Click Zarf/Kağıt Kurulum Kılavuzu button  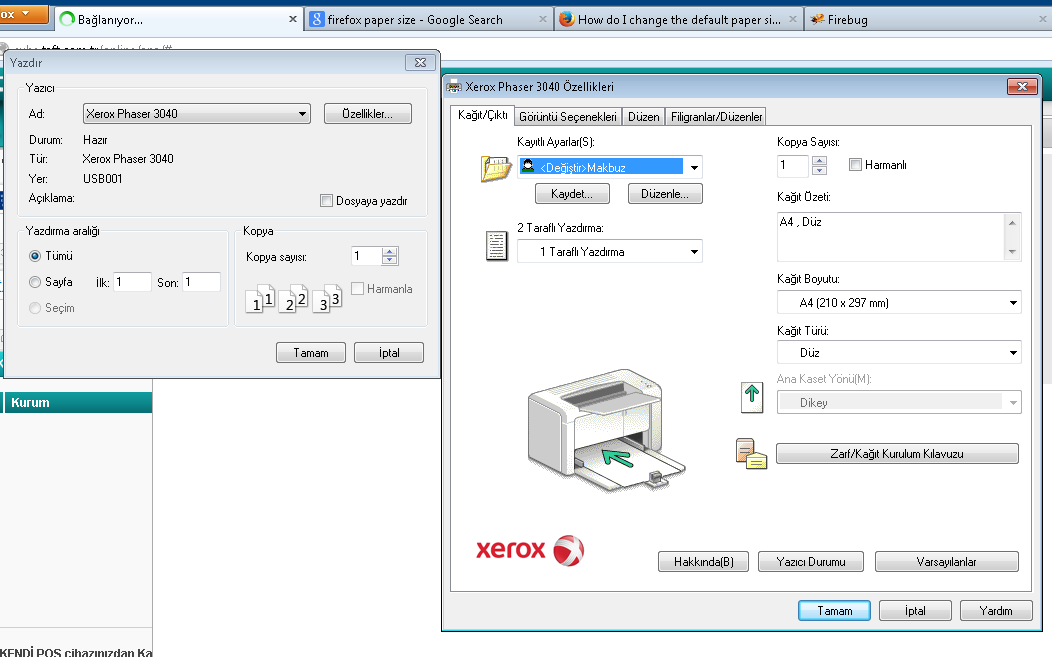897,454
